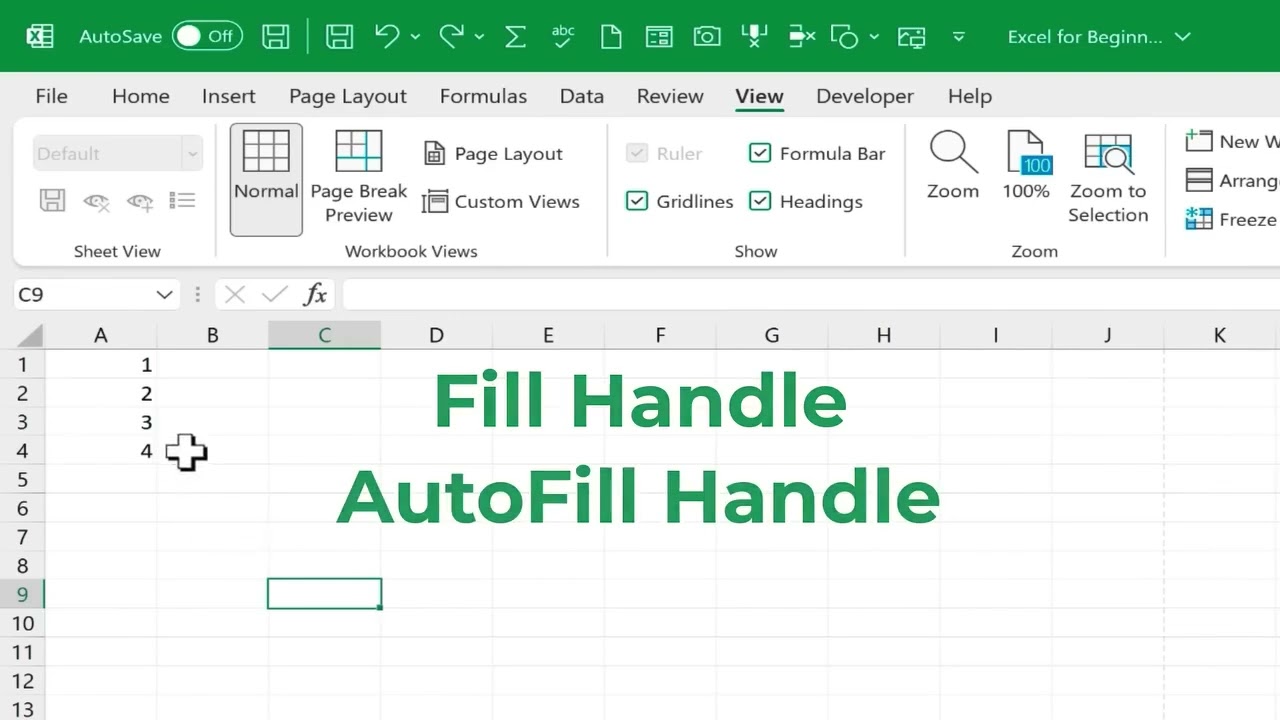Toggle the Headings checkbox
The image size is (1280, 720).
pyautogui.click(x=760, y=201)
